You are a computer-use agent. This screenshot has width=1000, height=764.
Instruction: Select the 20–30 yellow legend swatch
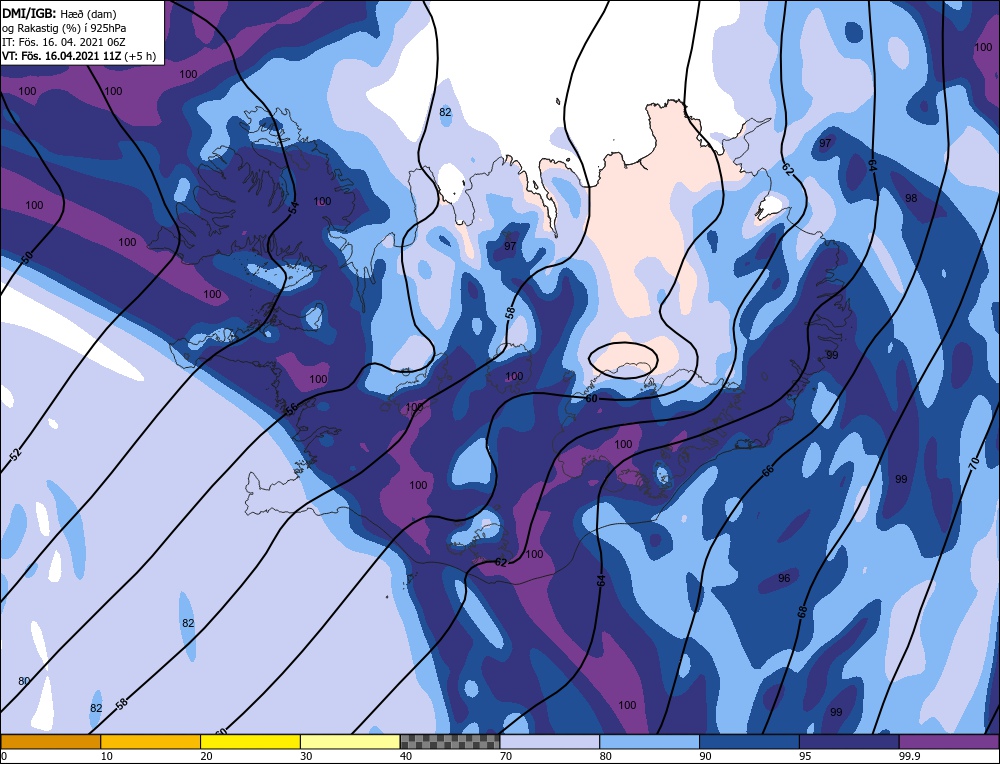pos(250,741)
